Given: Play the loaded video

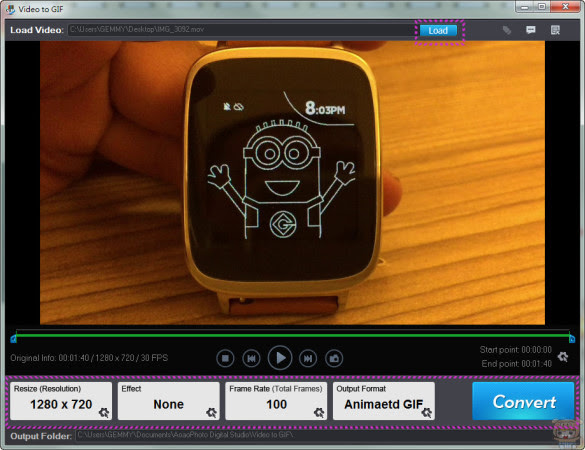Looking at the screenshot, I should pos(280,358).
